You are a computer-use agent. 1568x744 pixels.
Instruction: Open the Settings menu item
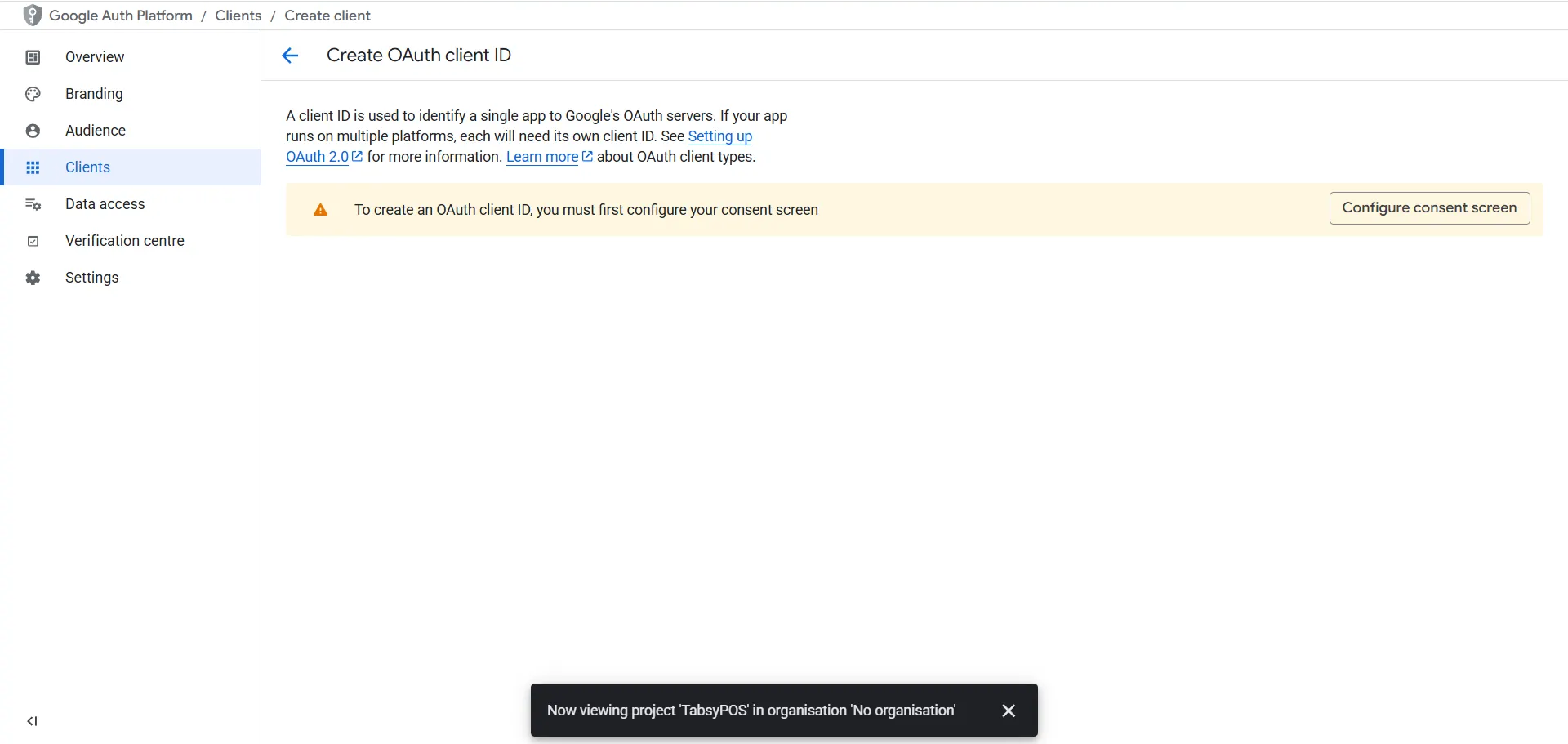pos(132,278)
